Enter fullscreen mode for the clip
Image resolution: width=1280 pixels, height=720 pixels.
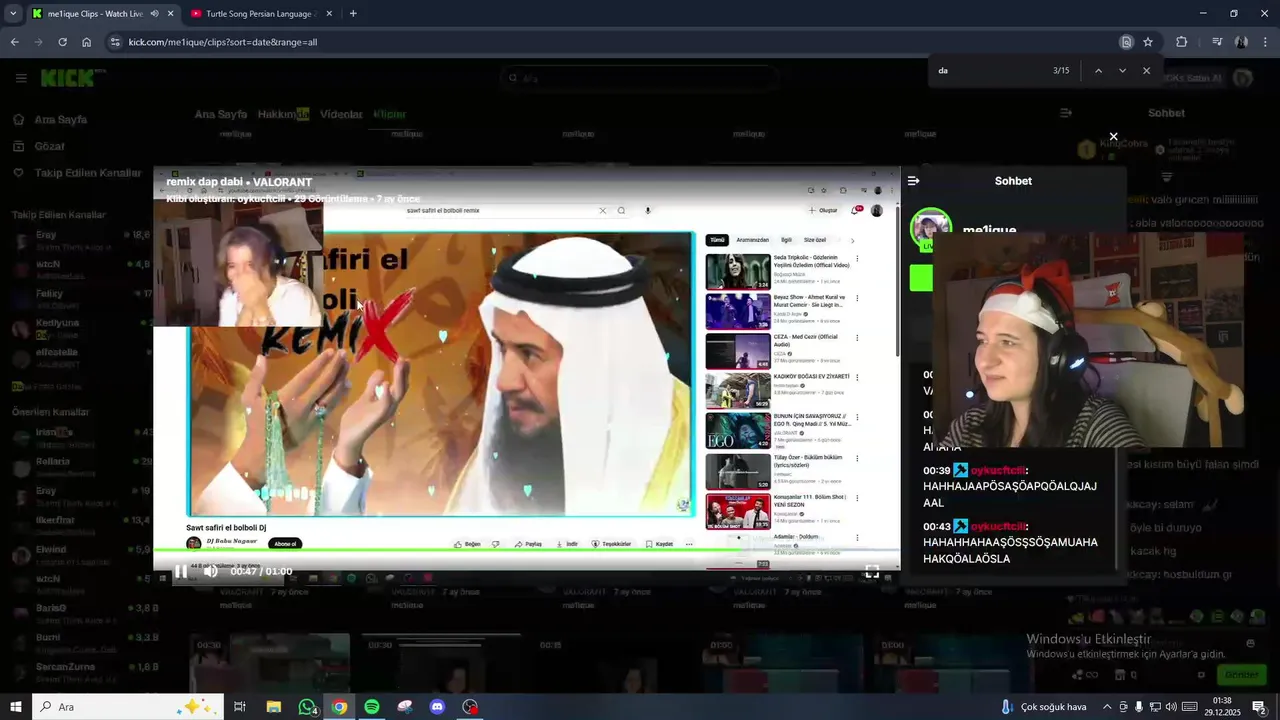872,571
